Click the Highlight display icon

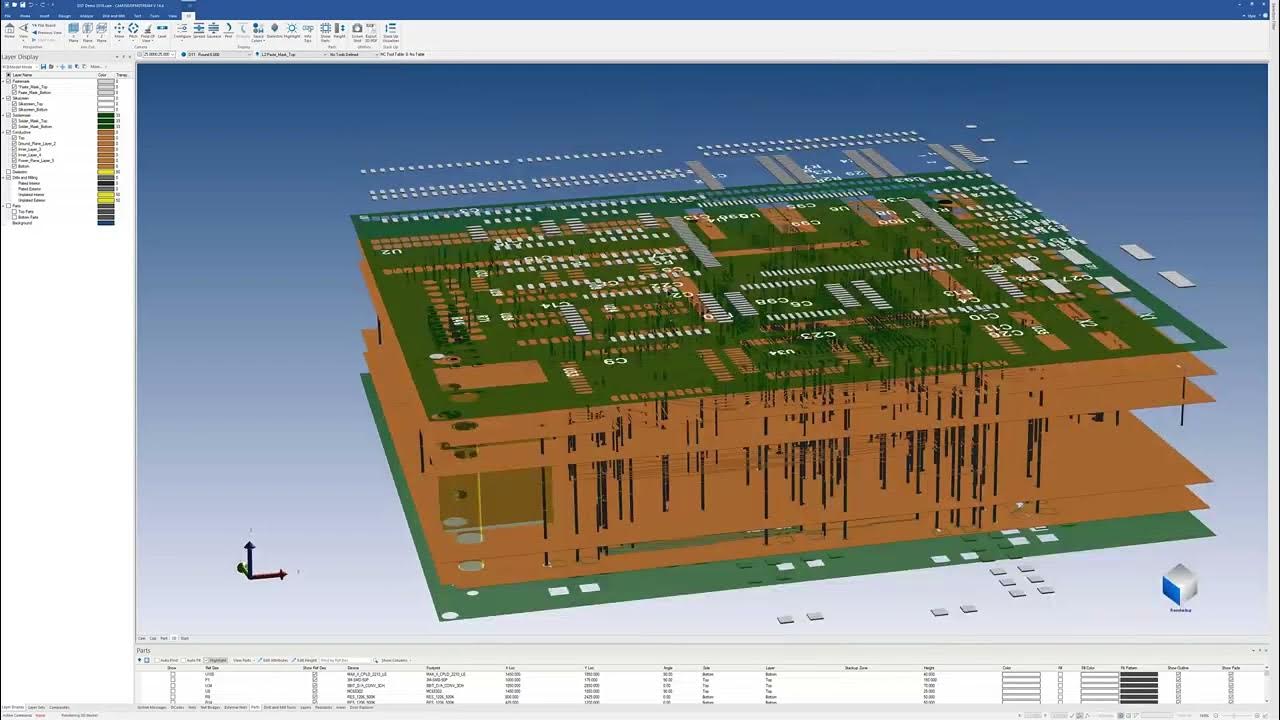coord(291,30)
